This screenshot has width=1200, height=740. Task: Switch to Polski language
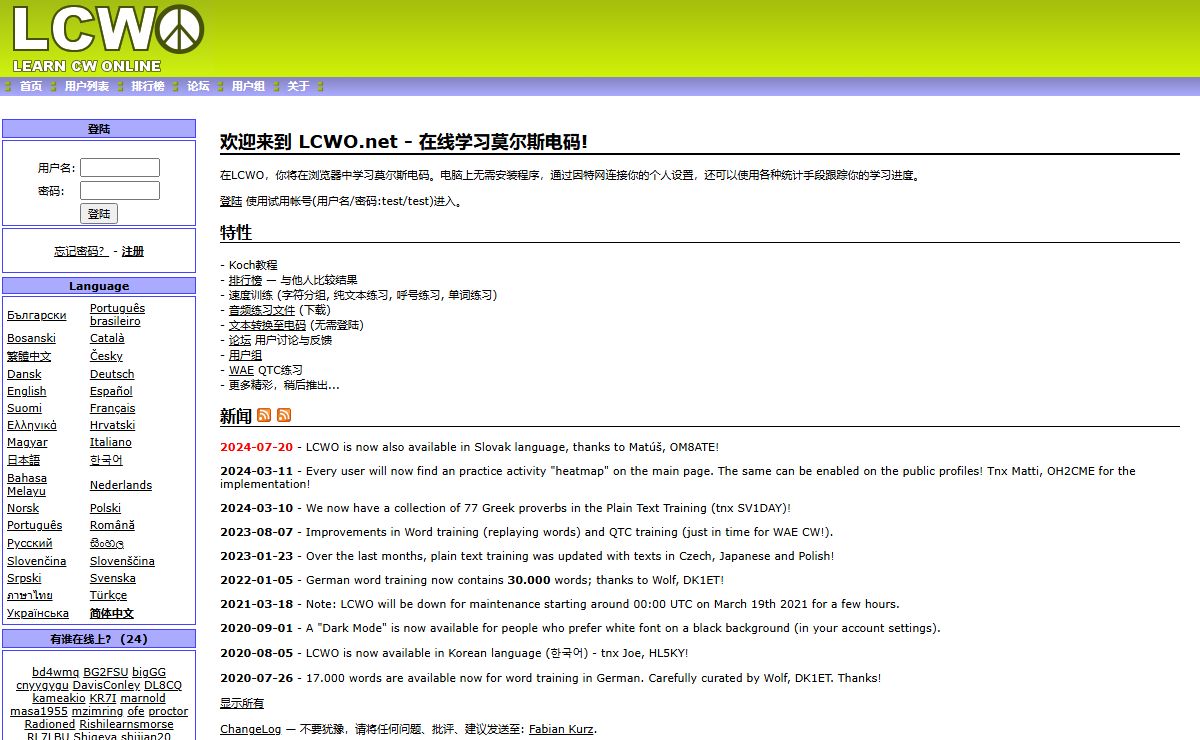click(105, 508)
